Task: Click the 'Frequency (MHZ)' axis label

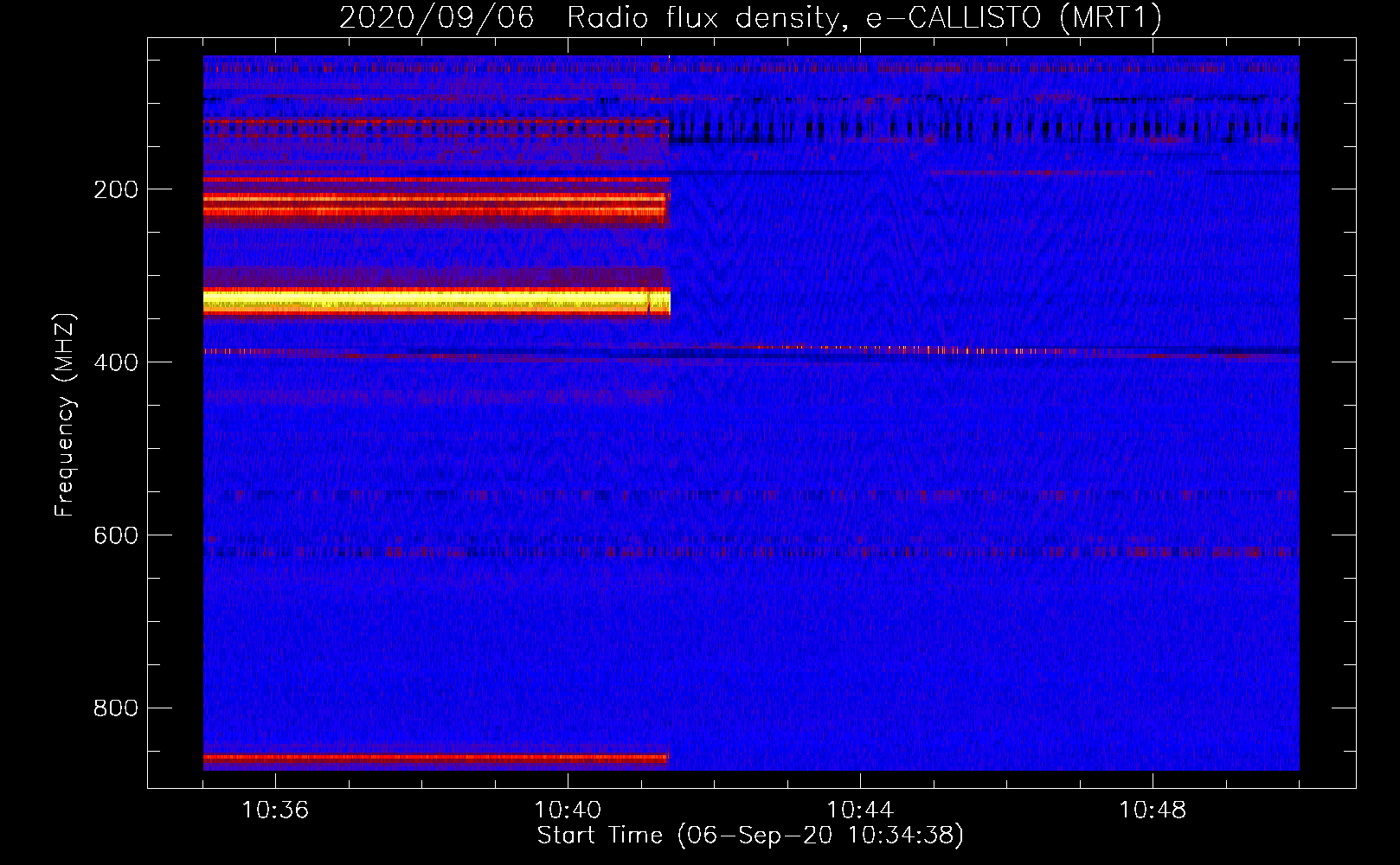Action: (65, 415)
